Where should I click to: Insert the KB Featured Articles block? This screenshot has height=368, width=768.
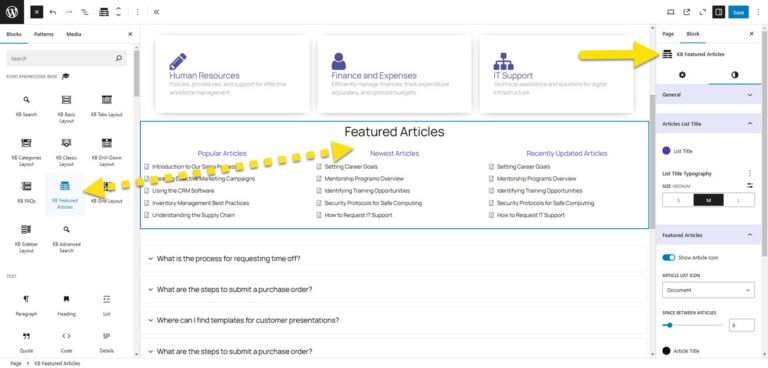tap(65, 194)
